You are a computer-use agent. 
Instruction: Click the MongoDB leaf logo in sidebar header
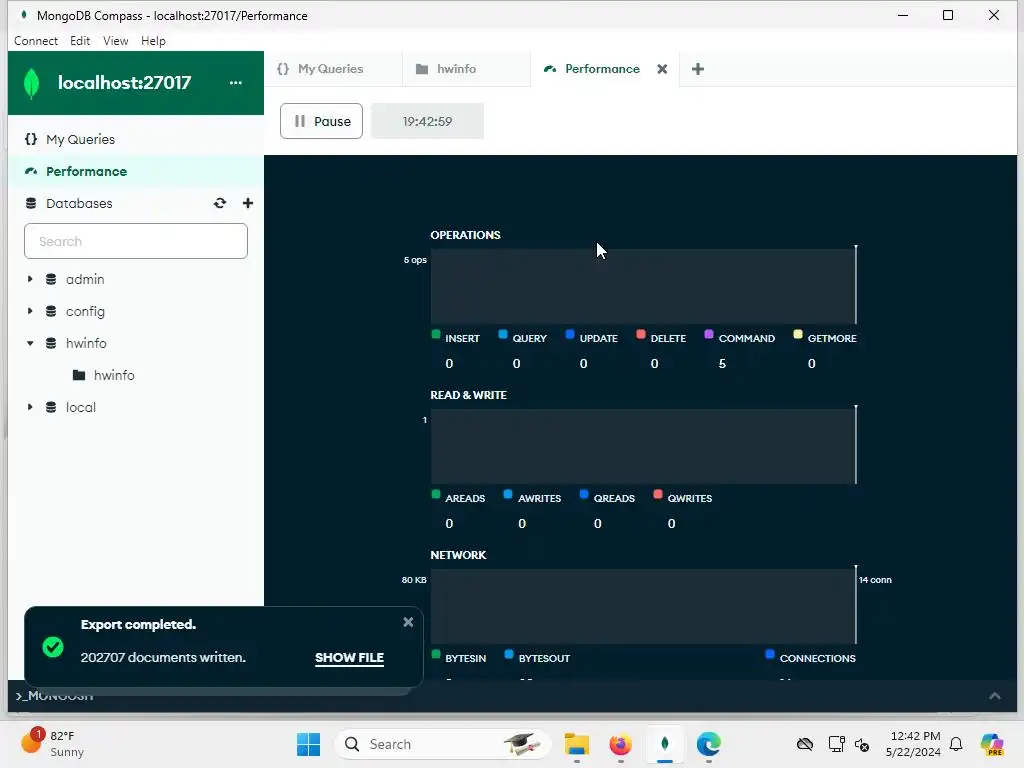point(31,84)
